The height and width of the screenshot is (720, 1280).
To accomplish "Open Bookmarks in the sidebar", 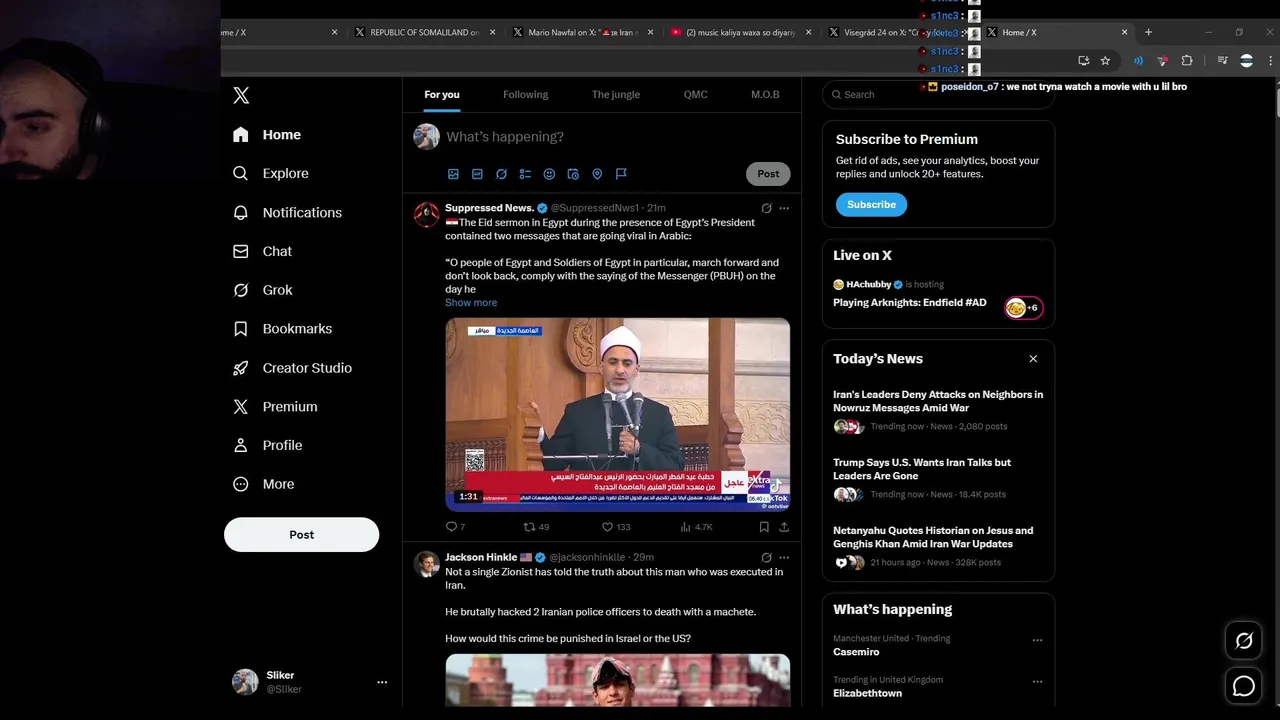I will click(x=283, y=329).
